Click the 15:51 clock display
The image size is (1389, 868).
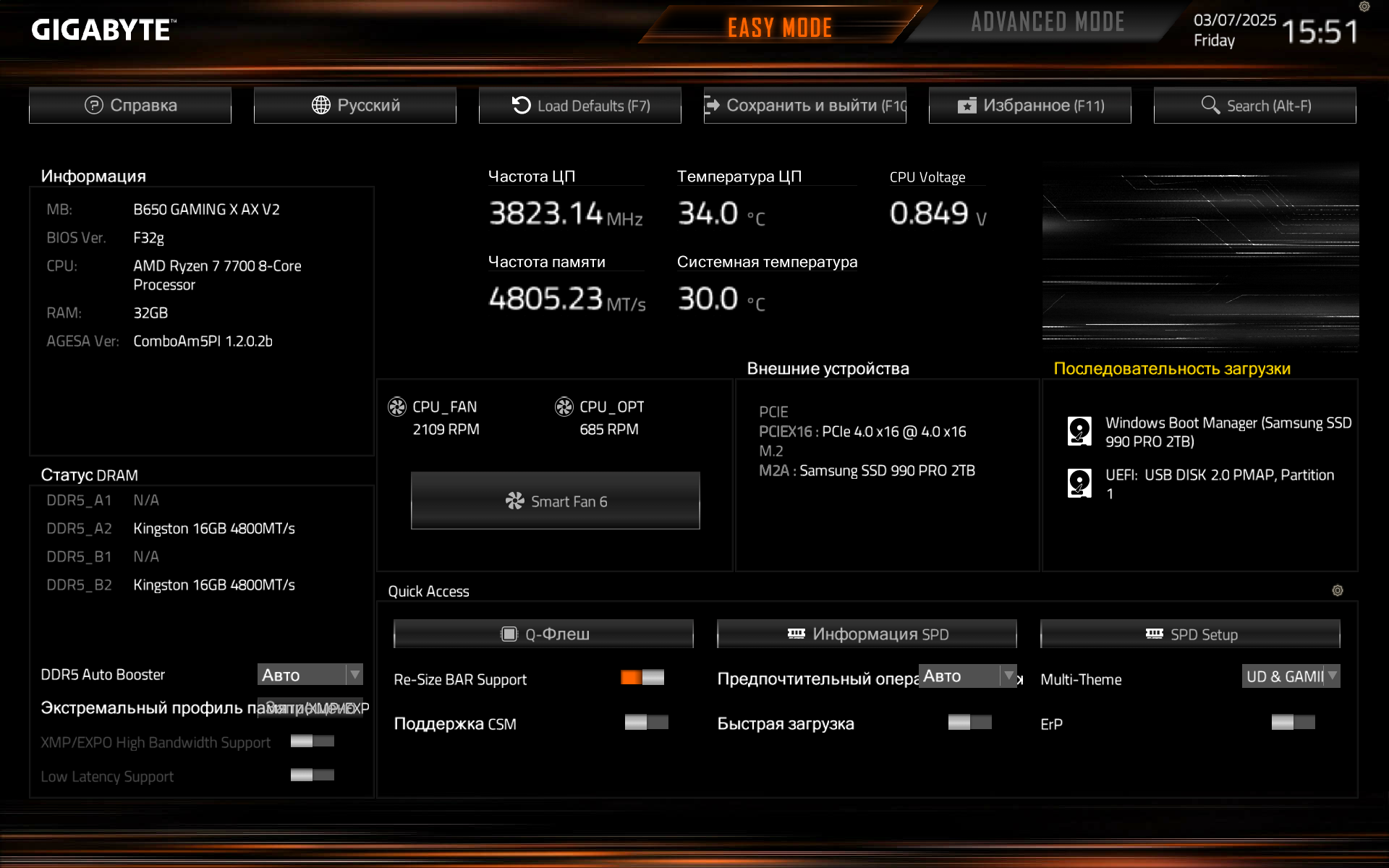coord(1320,32)
